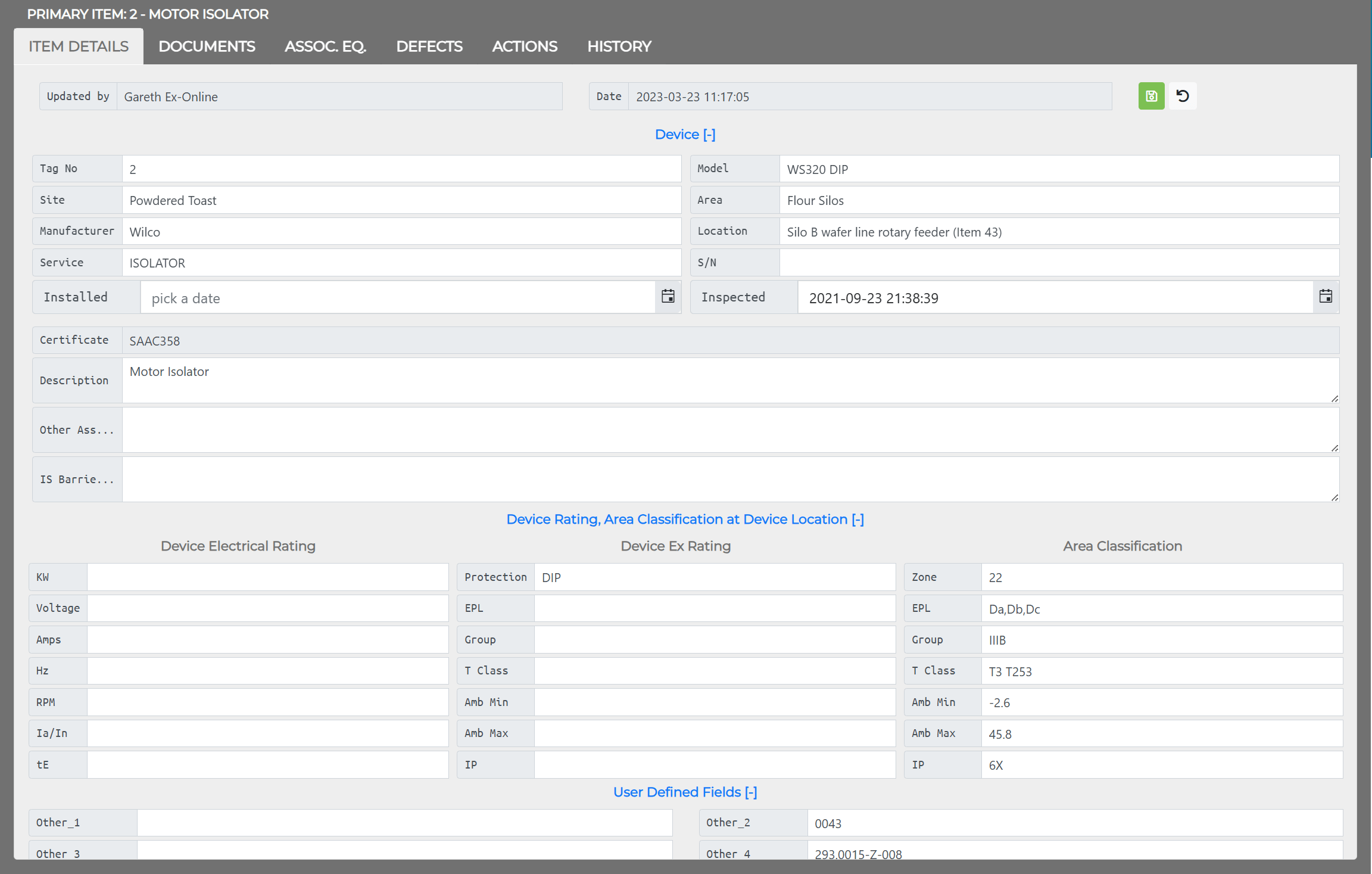Click the Zone field showing 22
This screenshot has height=874, width=1372.
tap(1162, 577)
